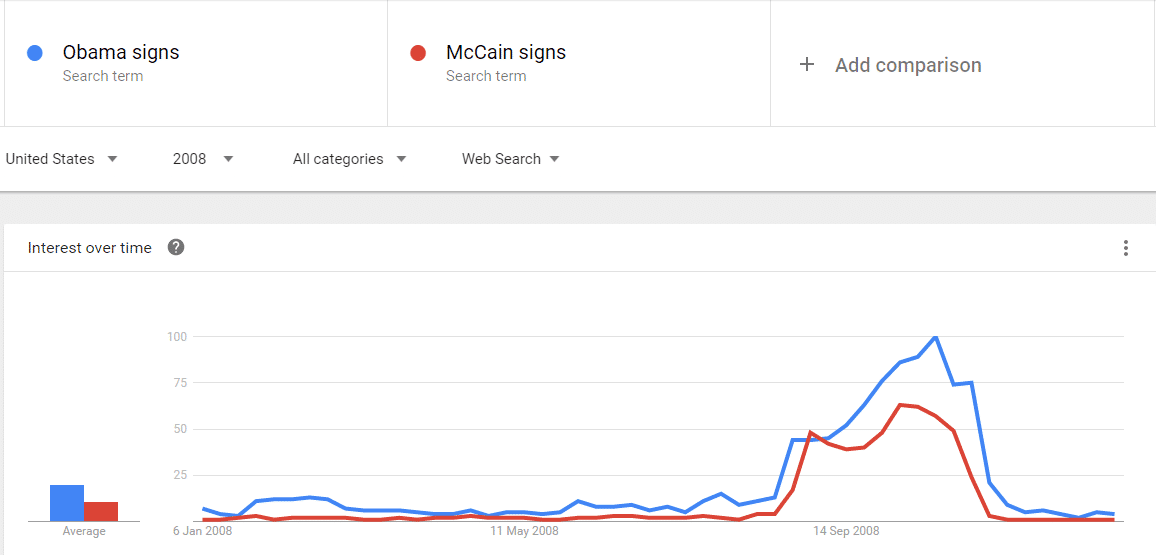This screenshot has width=1156, height=555.
Task: Open the three-dot chart options menu
Action: click(1125, 248)
